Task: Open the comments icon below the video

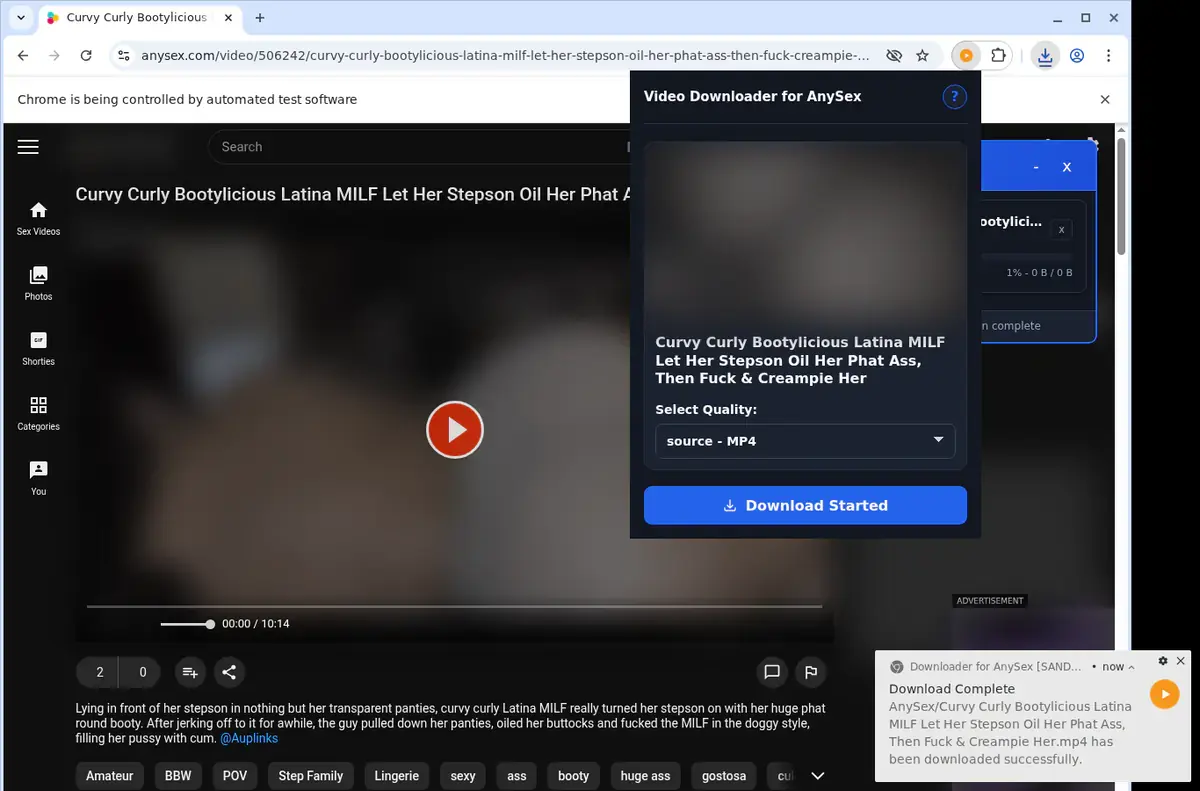Action: (772, 672)
